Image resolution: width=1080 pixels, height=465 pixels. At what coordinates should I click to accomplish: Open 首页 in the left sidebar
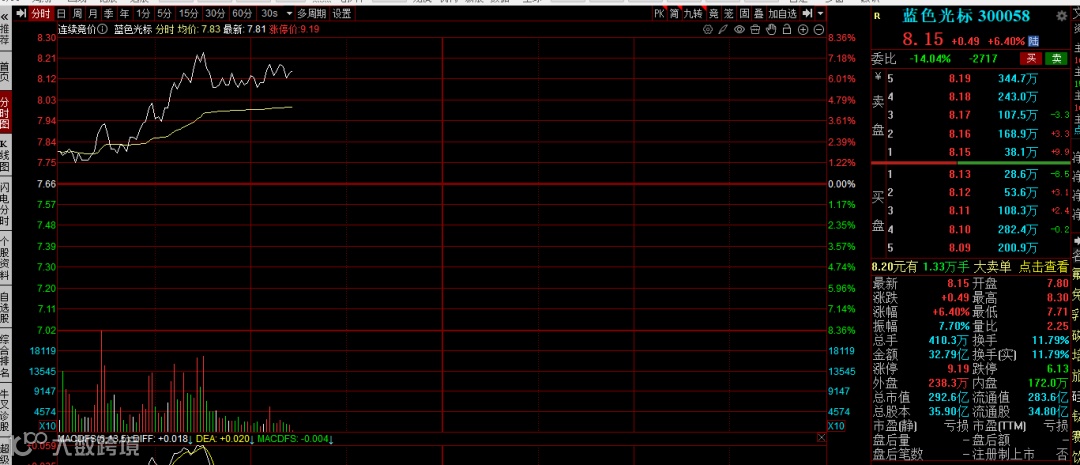pos(5,72)
